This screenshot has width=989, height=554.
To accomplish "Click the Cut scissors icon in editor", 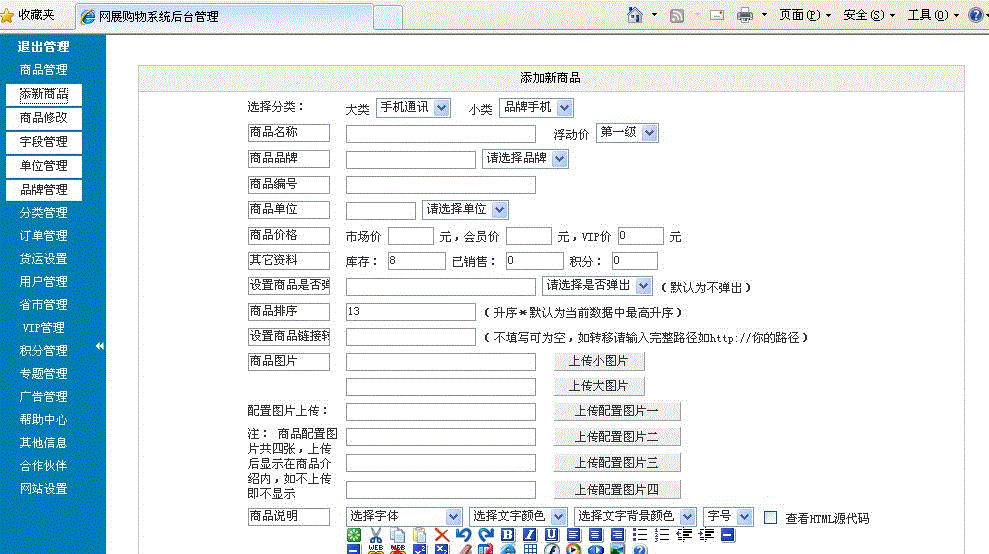I will pos(376,535).
